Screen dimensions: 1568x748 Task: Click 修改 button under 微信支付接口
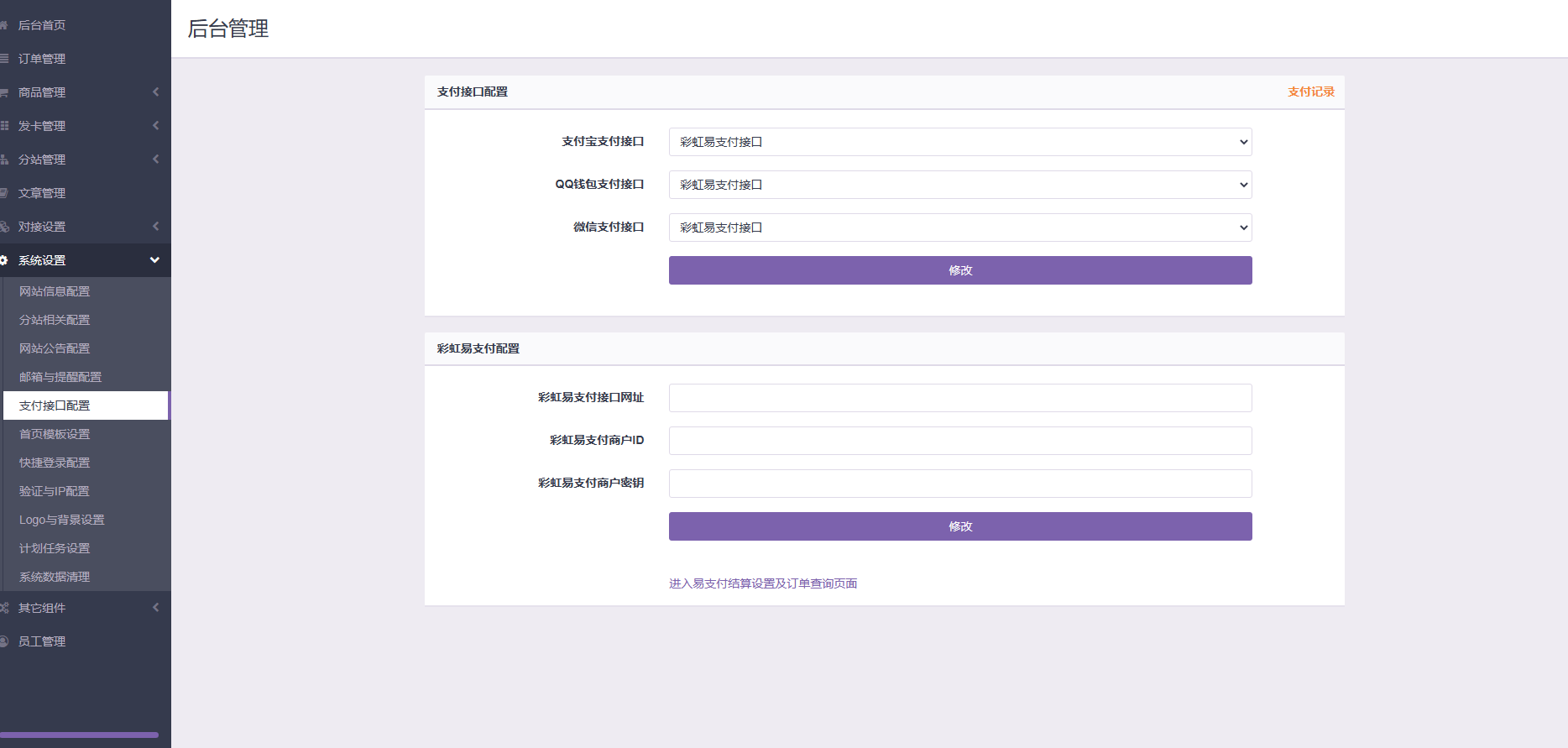(x=960, y=270)
